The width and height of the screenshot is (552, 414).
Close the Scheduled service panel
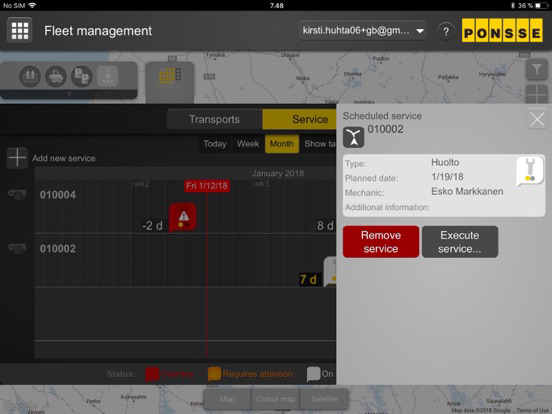[537, 119]
